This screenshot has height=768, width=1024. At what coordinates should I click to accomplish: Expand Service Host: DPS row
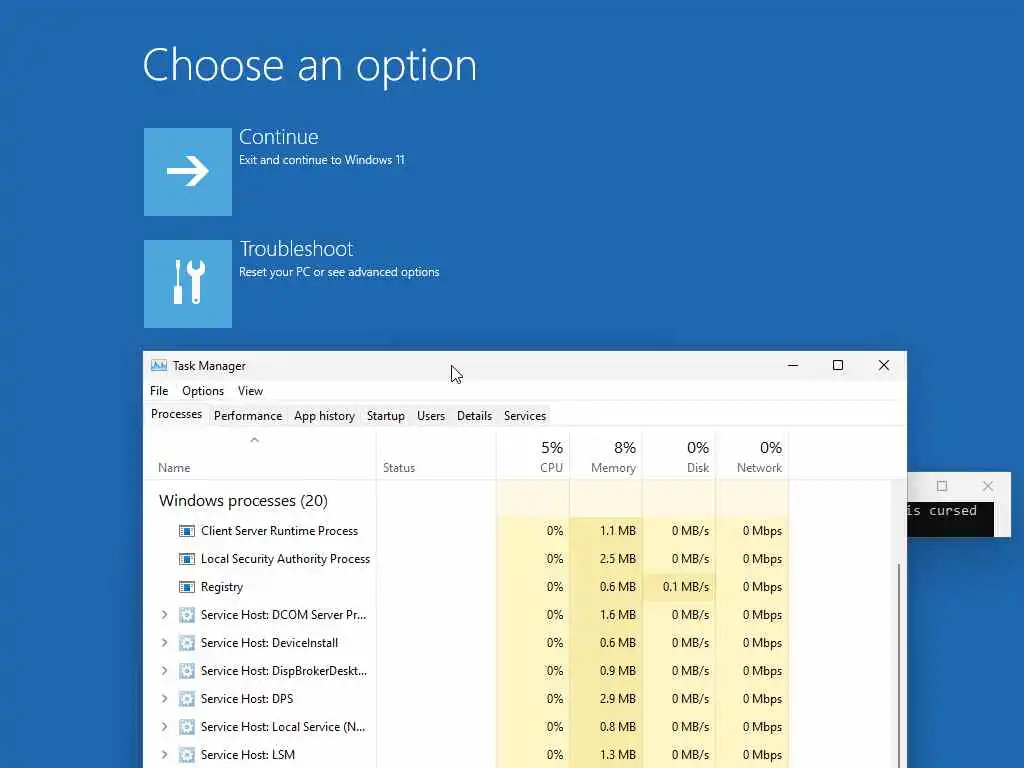(165, 699)
